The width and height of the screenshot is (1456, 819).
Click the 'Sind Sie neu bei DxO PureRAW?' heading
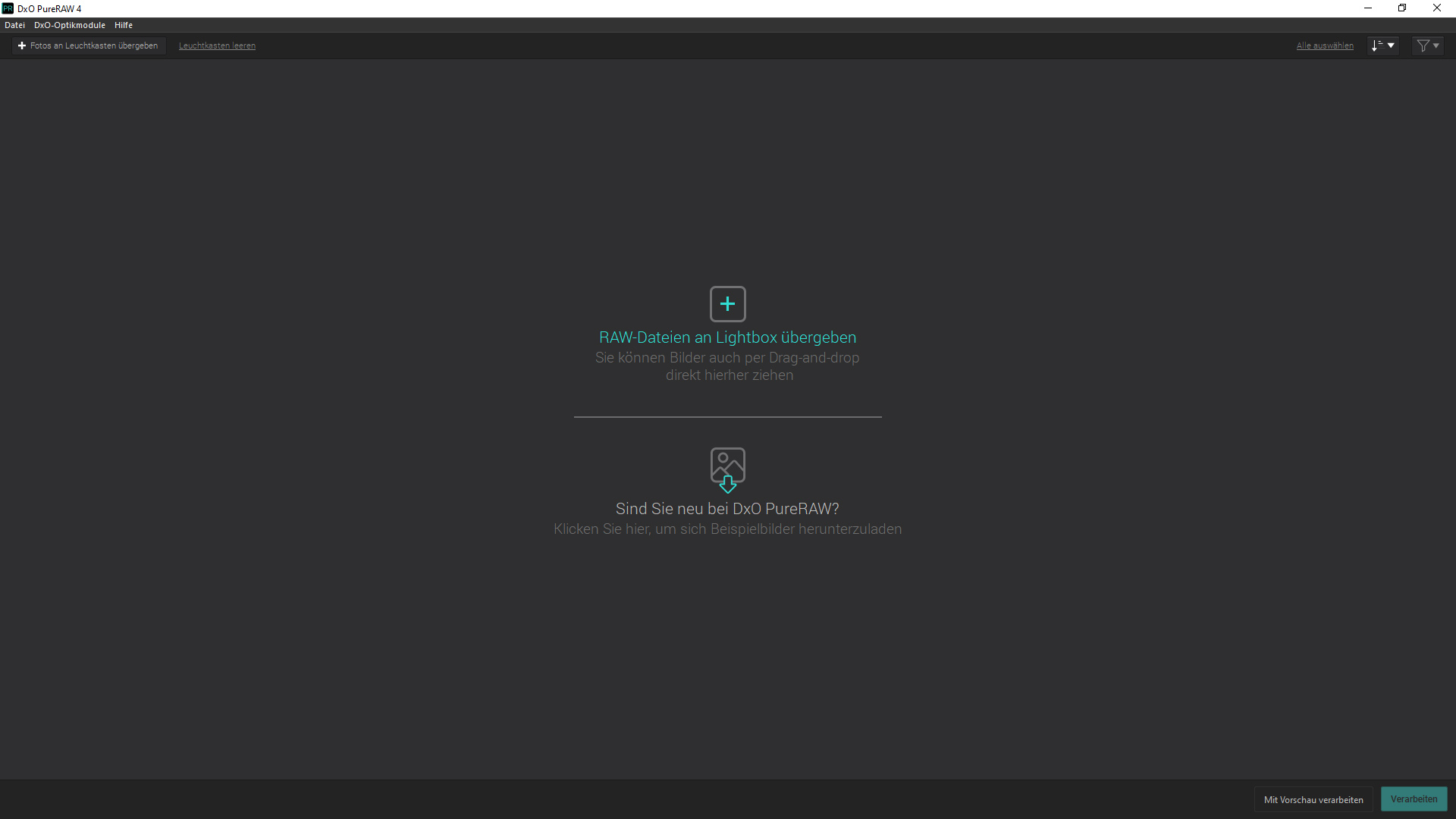click(727, 509)
